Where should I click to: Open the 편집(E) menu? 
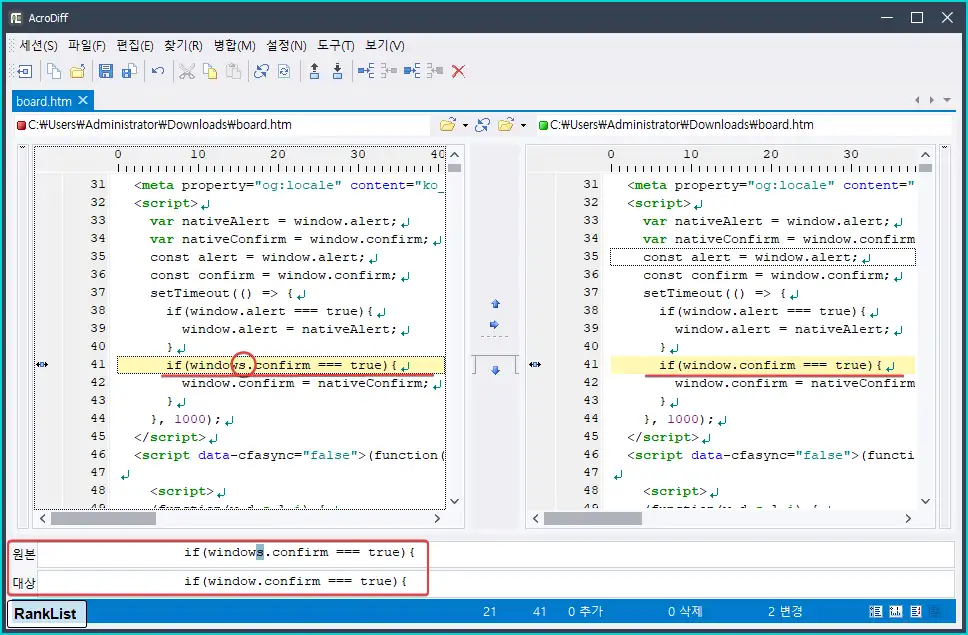click(x=135, y=46)
